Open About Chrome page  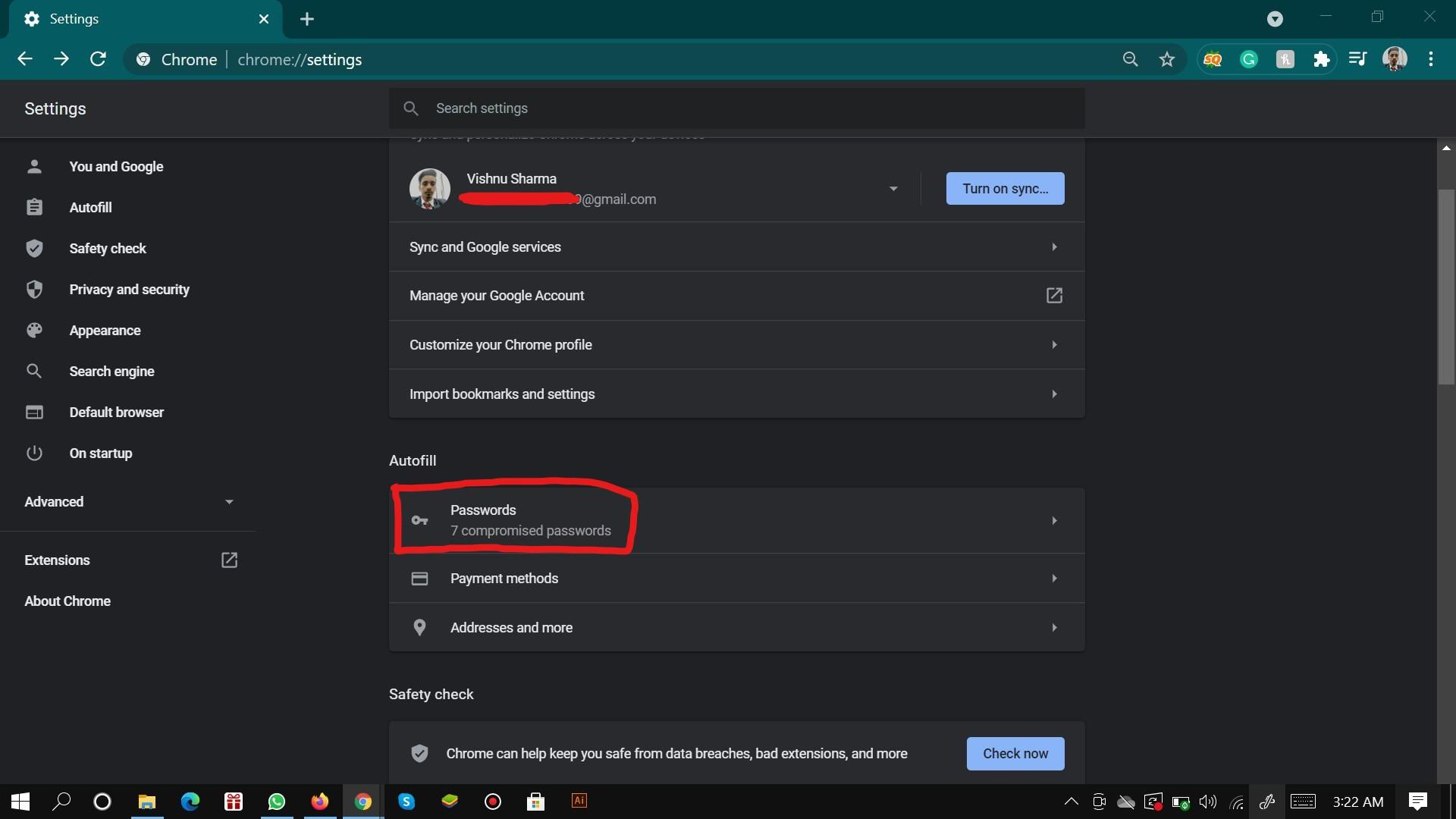67,601
